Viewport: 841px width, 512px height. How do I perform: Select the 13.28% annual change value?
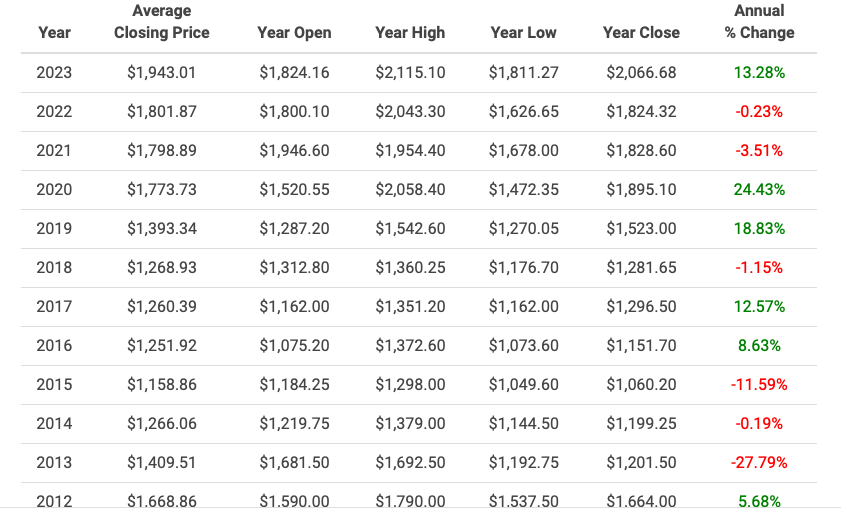(x=759, y=72)
